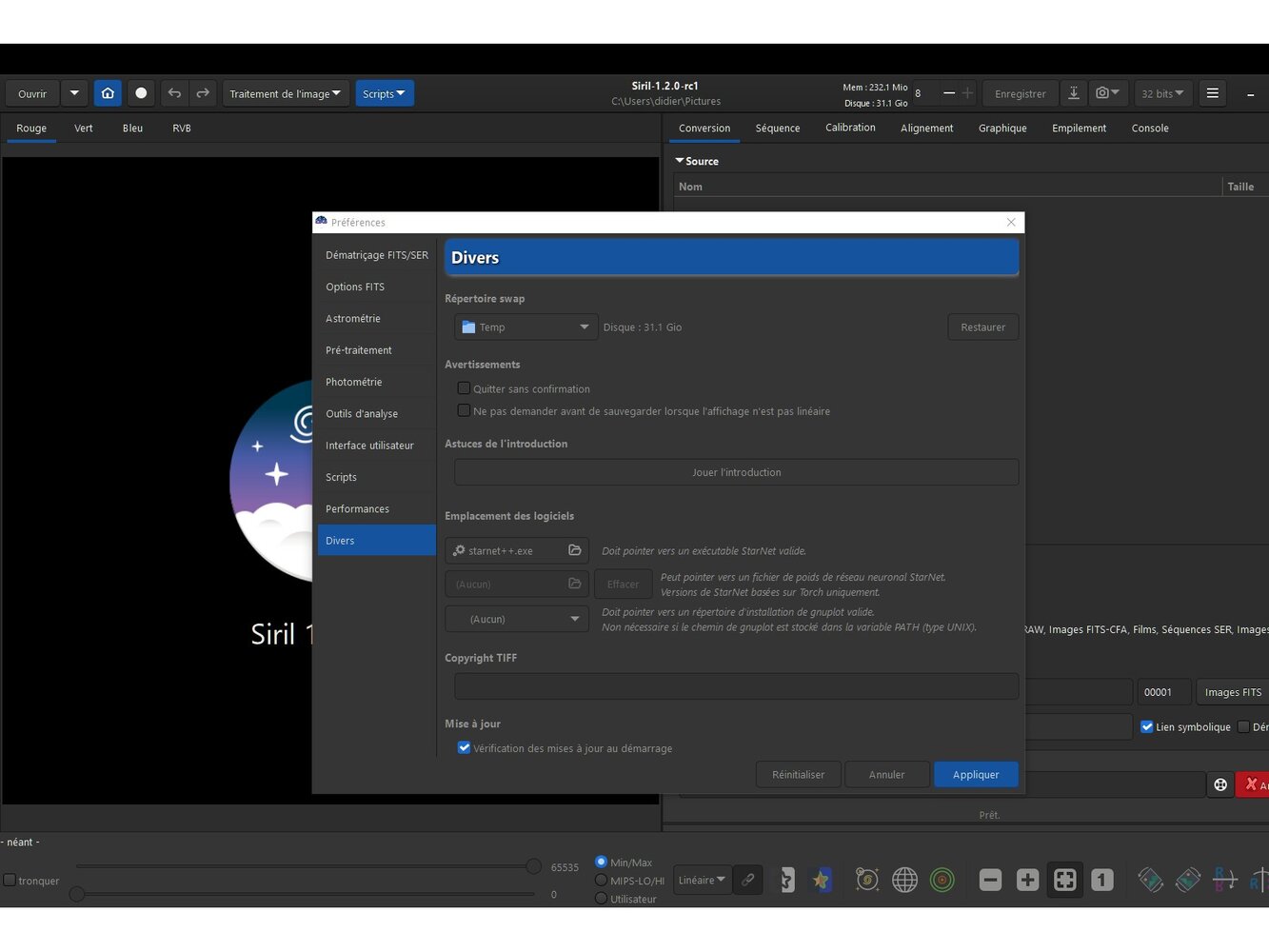The image size is (1269, 952).
Task: Collapse the Source section expander
Action: point(680,161)
